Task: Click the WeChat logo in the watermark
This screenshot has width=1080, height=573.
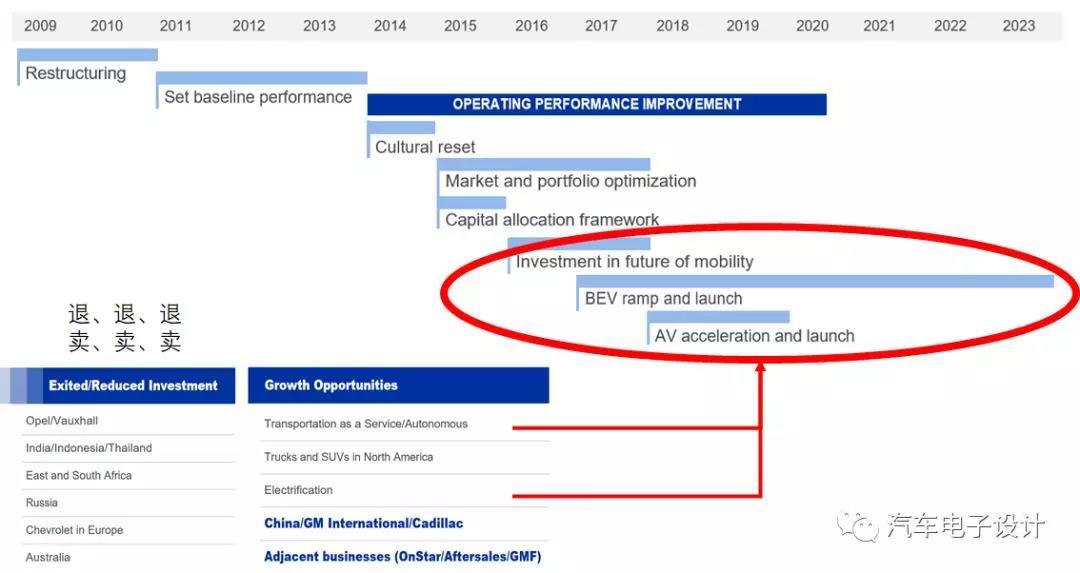Action: [859, 526]
